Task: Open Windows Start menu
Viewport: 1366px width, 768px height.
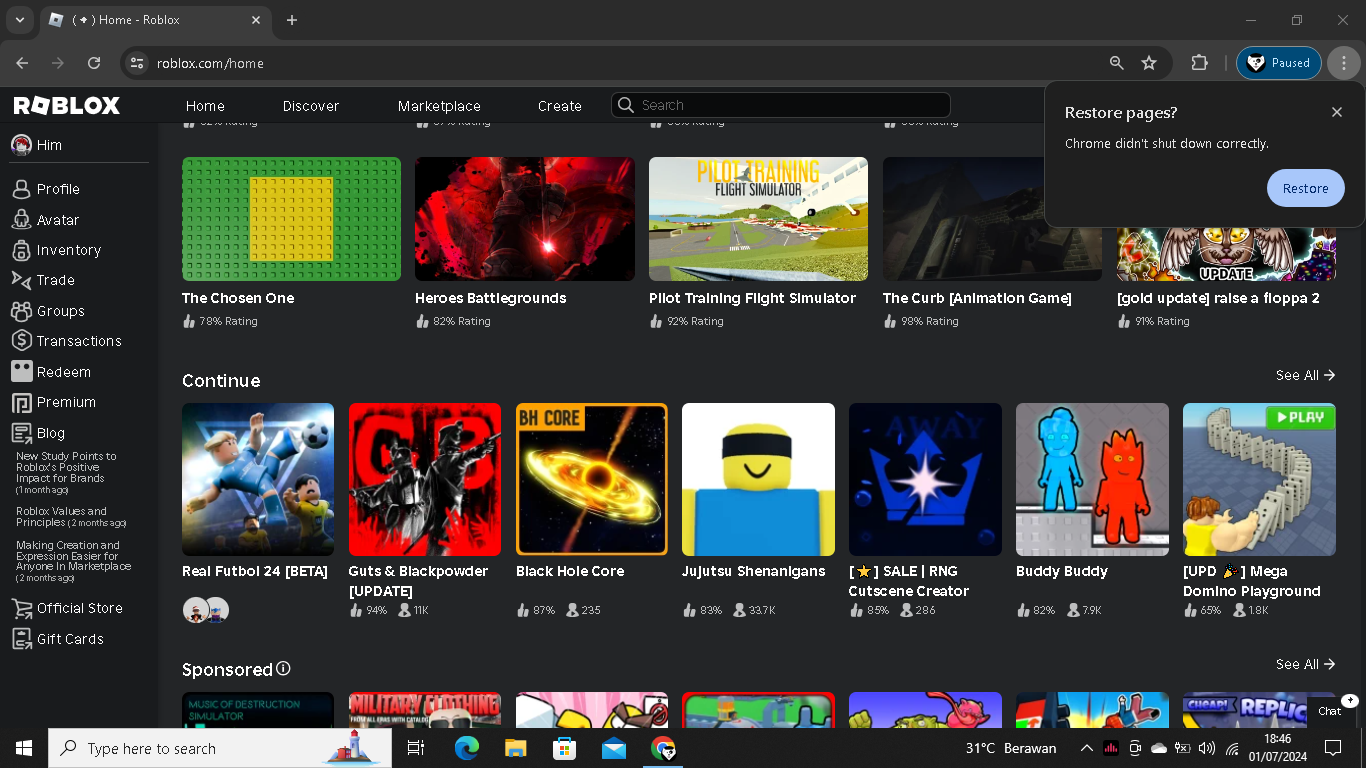Action: tap(24, 748)
